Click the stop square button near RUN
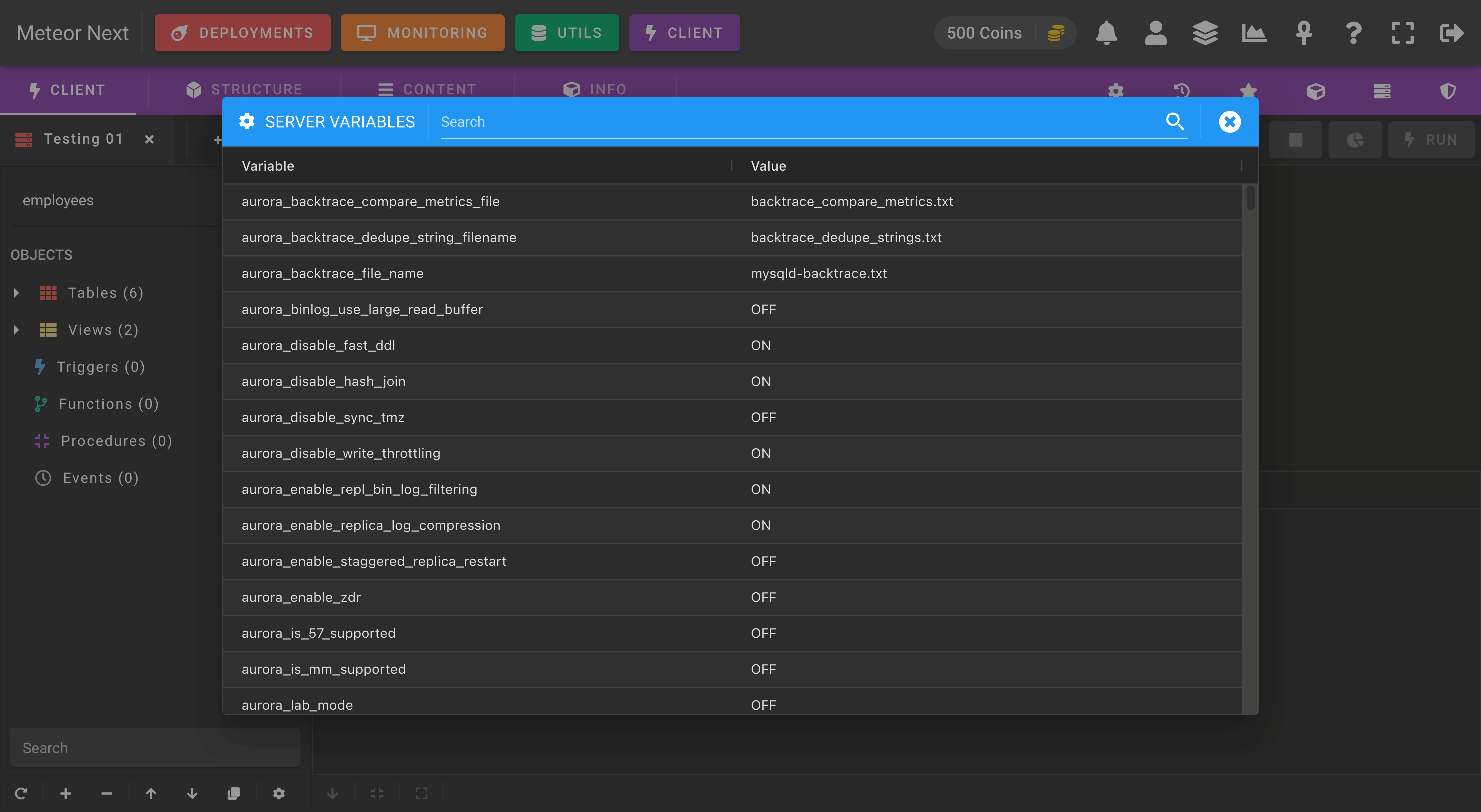This screenshot has width=1481, height=812. pos(1295,140)
